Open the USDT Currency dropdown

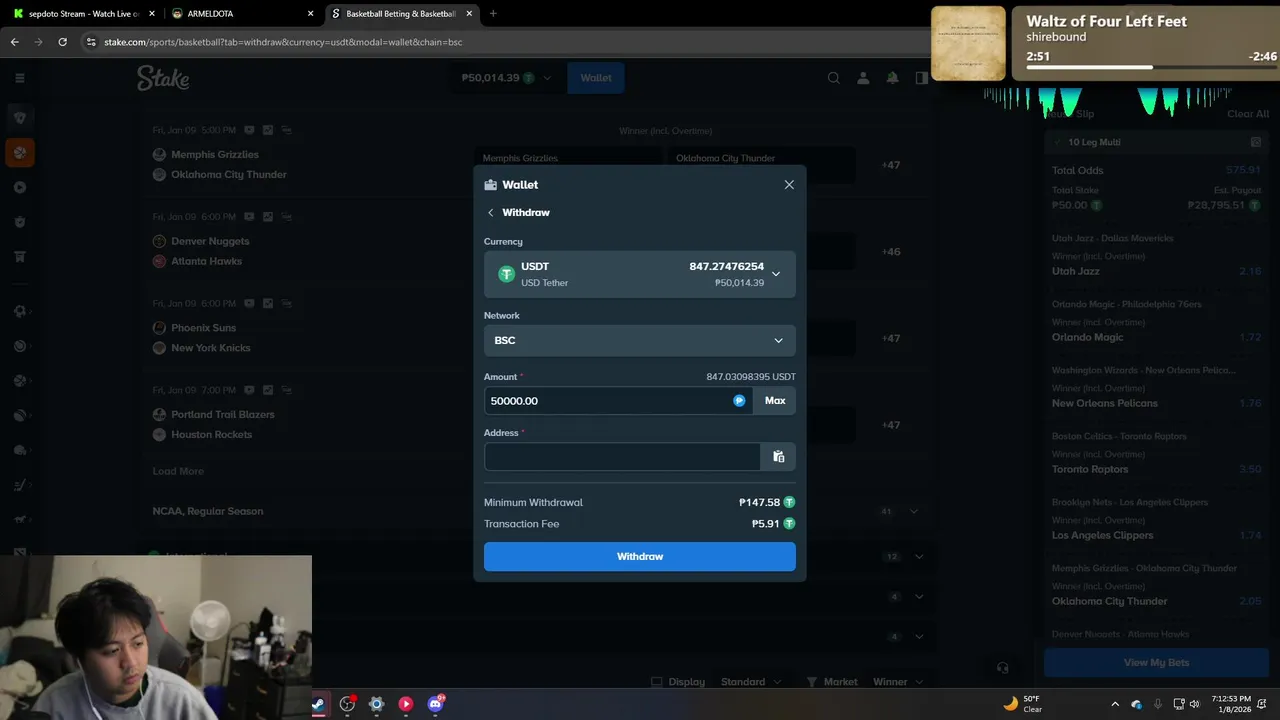coord(640,274)
